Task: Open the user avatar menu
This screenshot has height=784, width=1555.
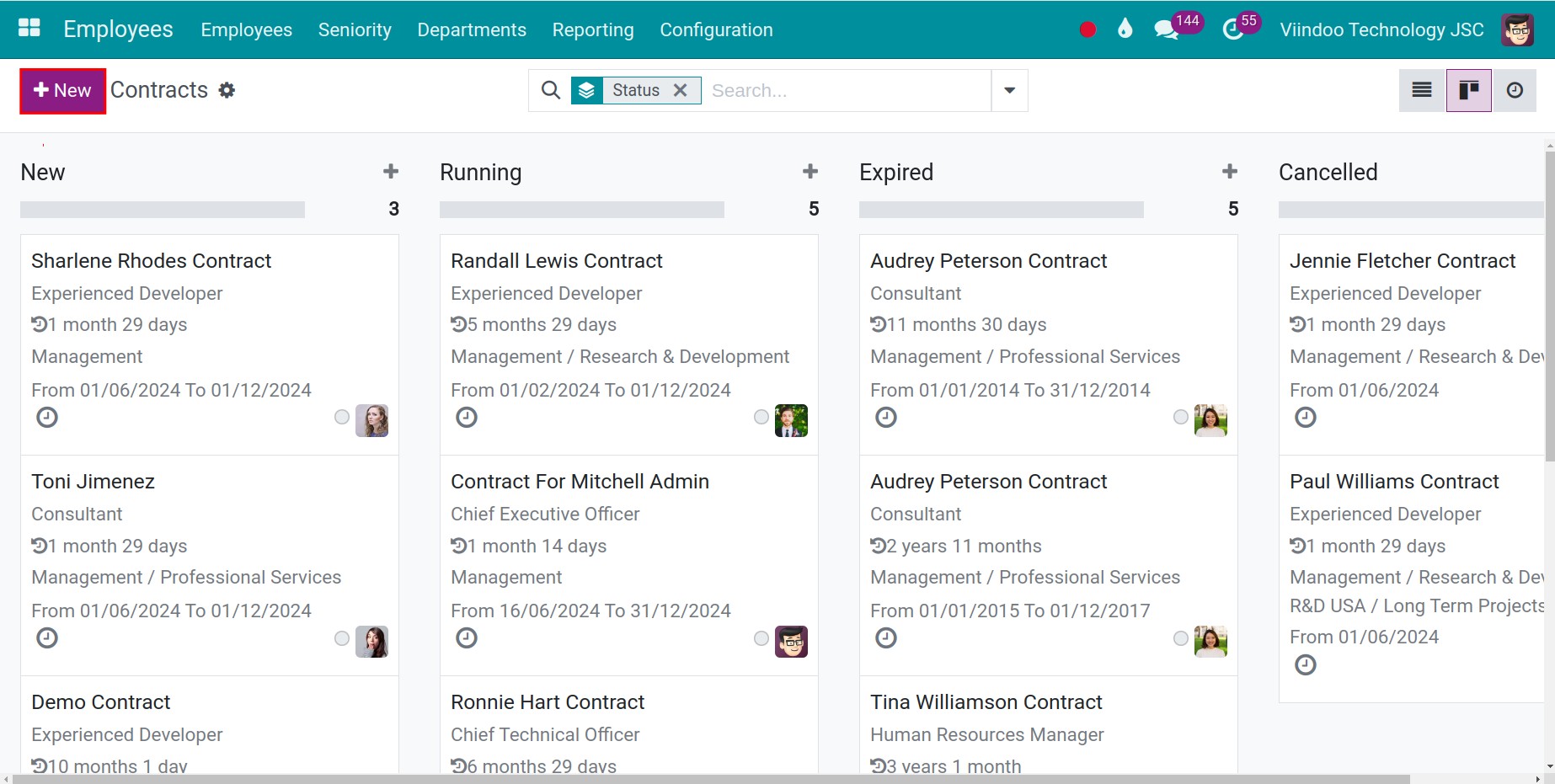Action: (x=1517, y=29)
